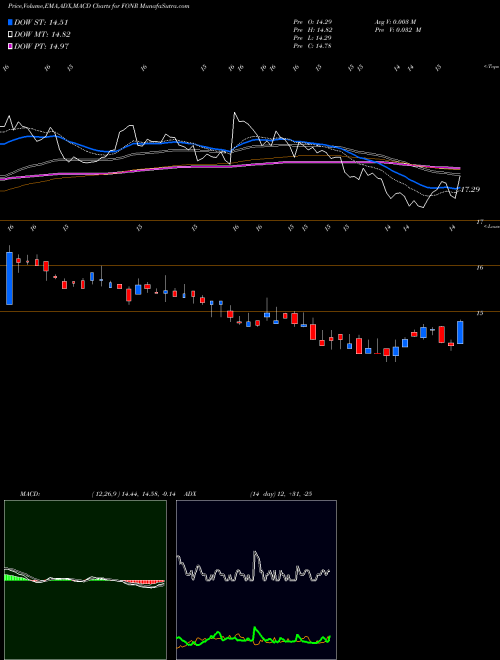
Task: Select the 'DOW MT: 14.82' legend text
Action: (x=42, y=35)
